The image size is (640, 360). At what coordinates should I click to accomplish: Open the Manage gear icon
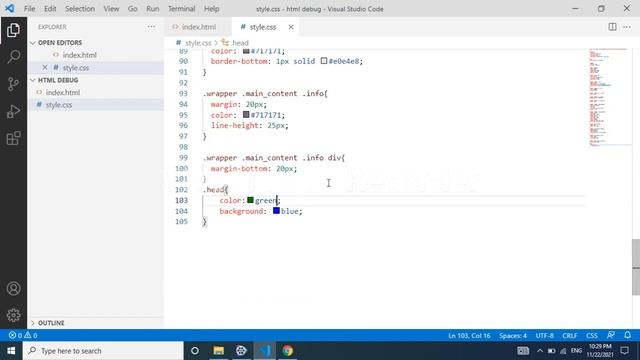(13, 315)
